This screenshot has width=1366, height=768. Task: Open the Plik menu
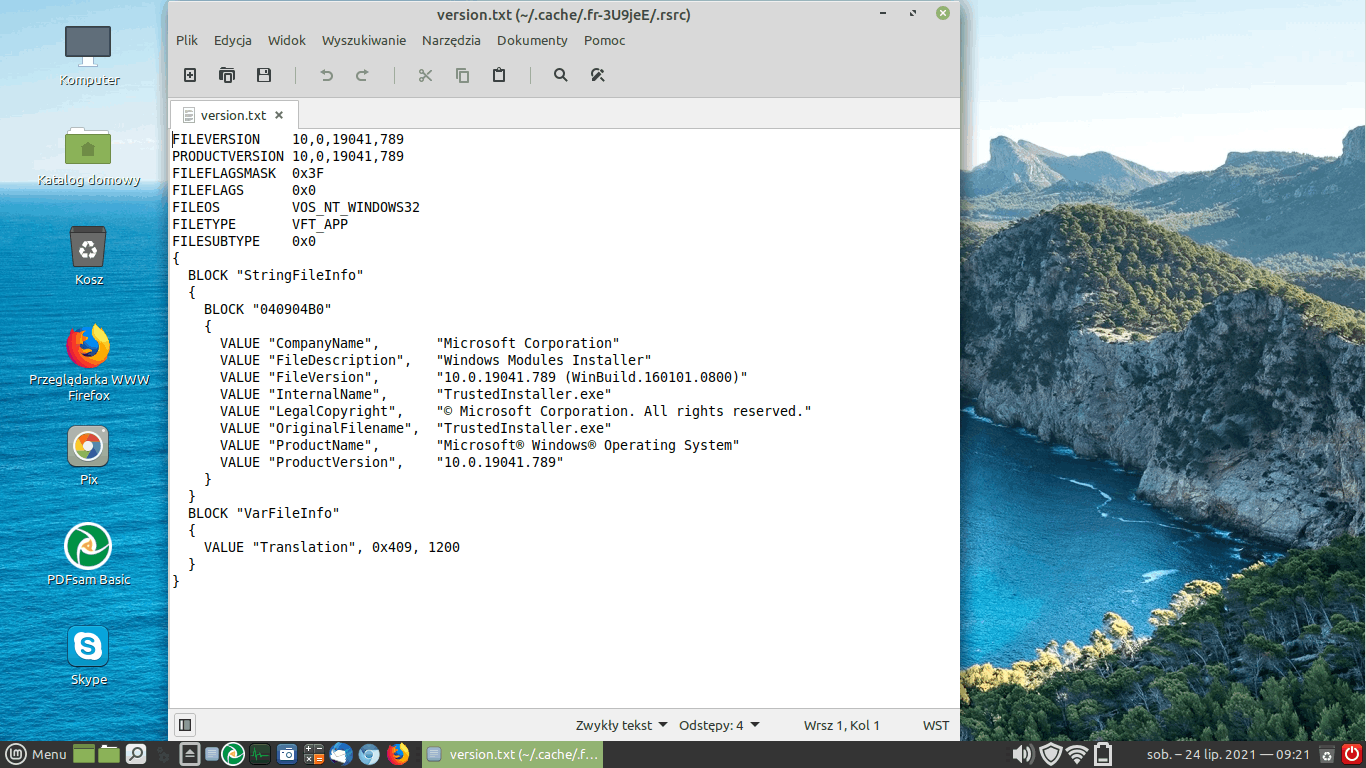tap(187, 41)
